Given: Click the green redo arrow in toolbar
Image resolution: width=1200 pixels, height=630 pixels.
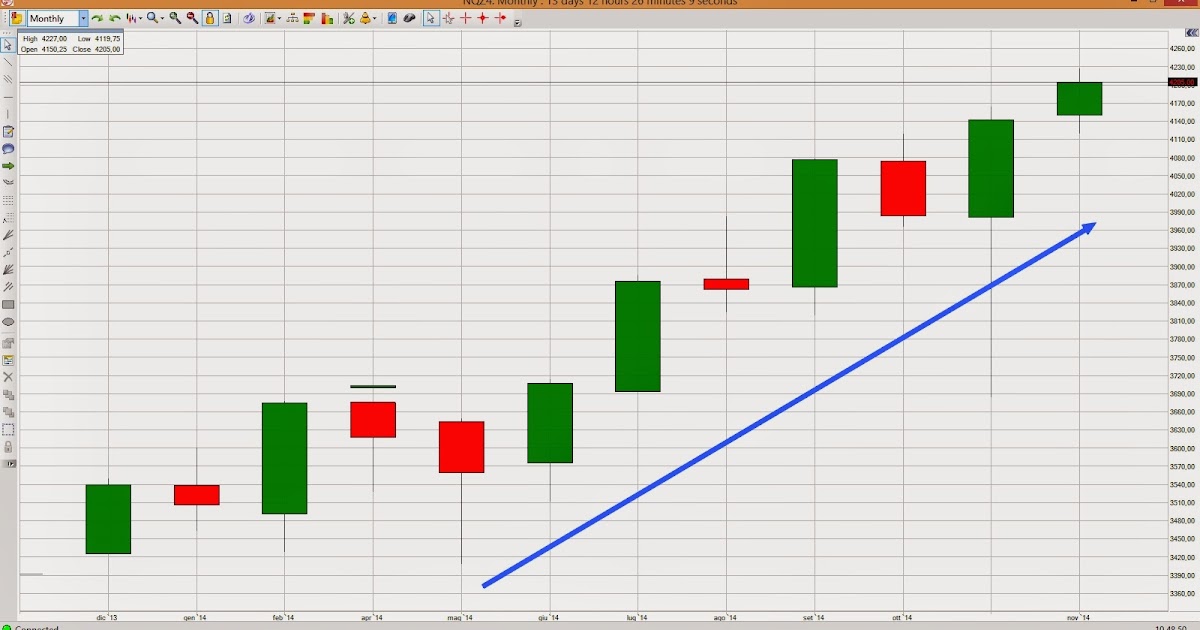Looking at the screenshot, I should [x=96, y=18].
